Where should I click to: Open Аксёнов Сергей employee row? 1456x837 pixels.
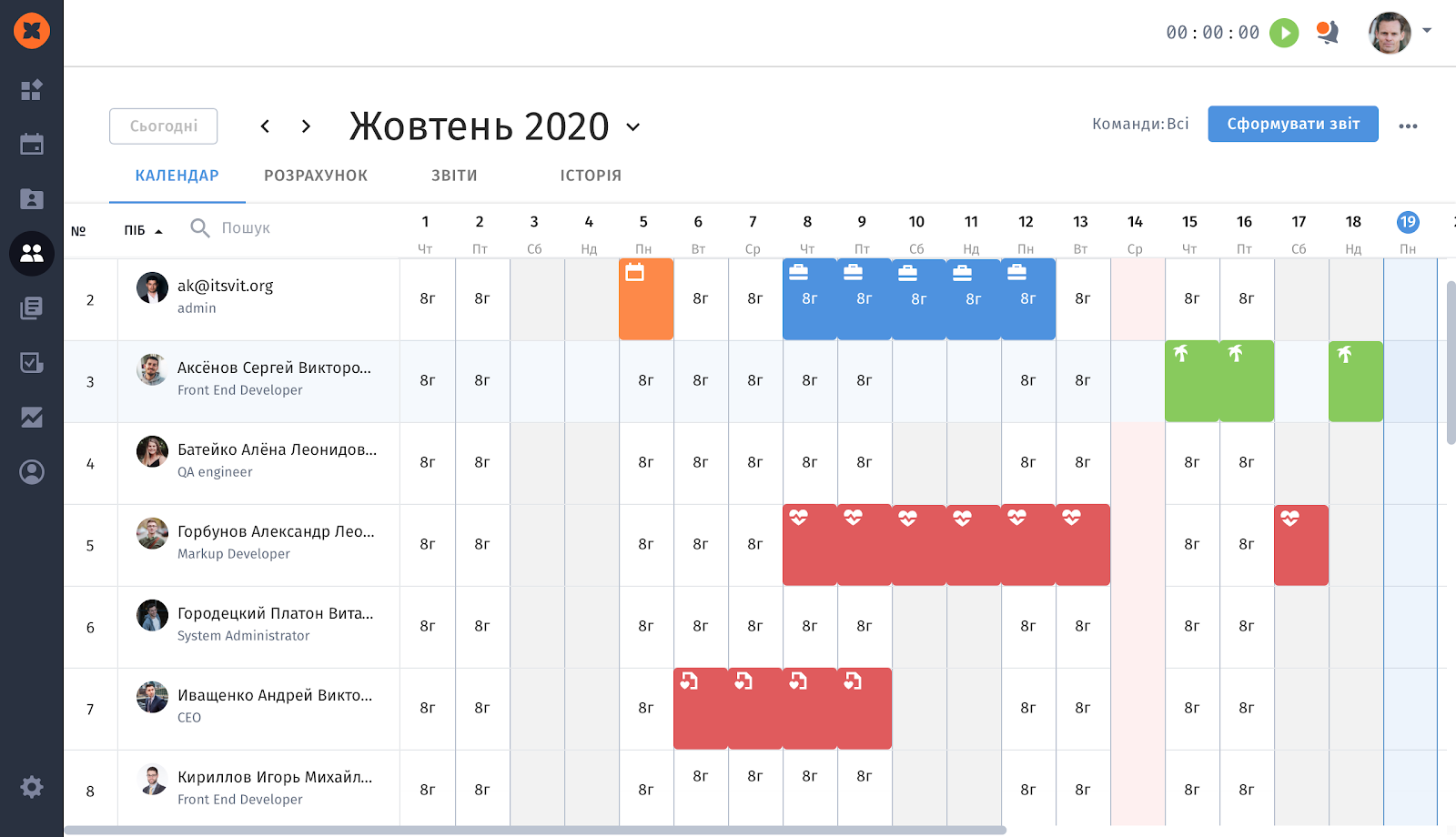point(274,368)
